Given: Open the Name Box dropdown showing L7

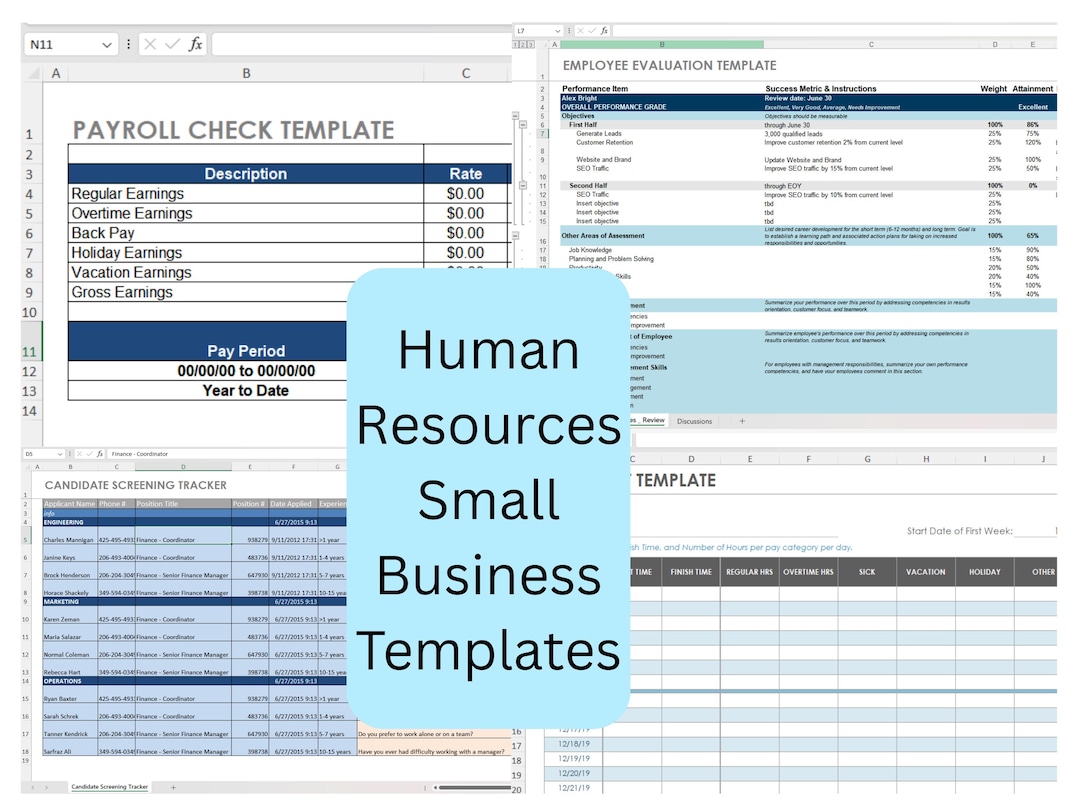Looking at the screenshot, I should (x=557, y=30).
